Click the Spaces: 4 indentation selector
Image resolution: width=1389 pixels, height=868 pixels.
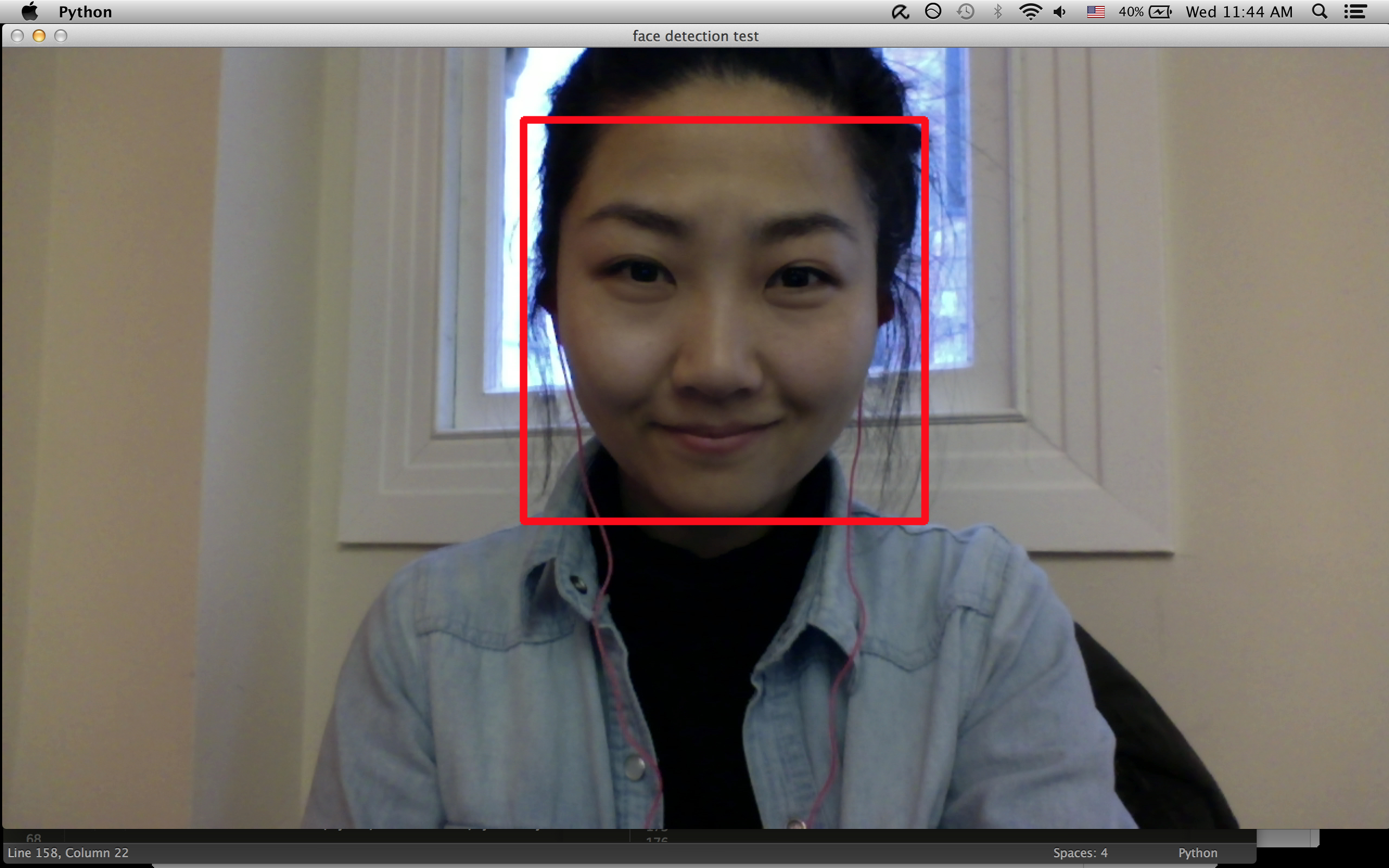1080,852
